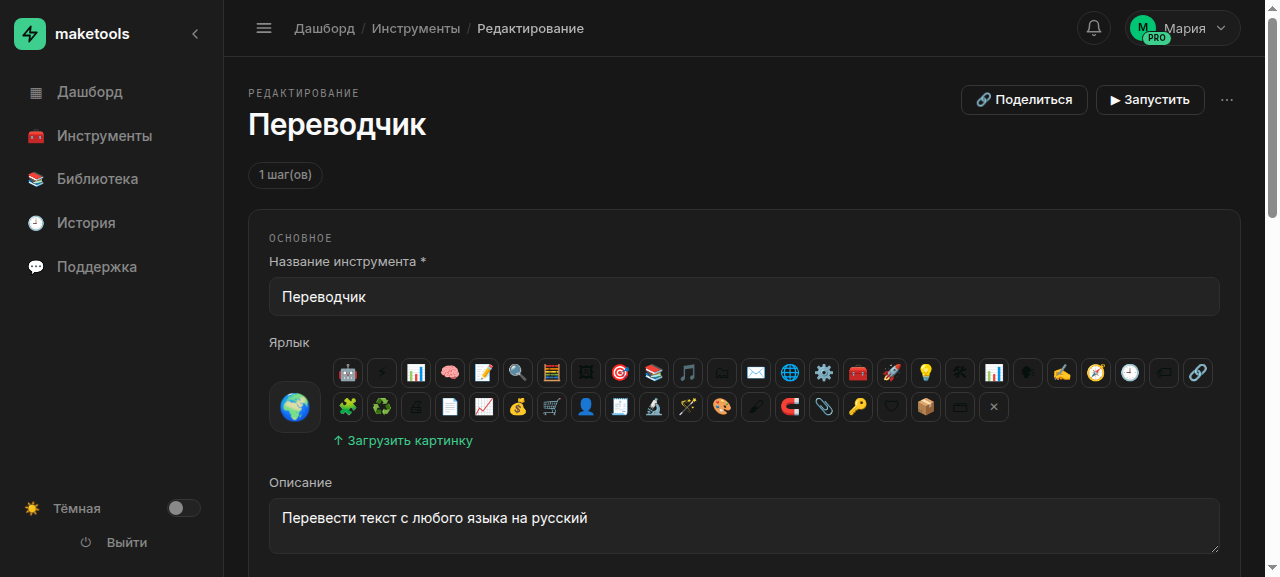Viewport: 1280px width, 577px height.
Task: Open the notifications bell
Action: tap(1094, 28)
